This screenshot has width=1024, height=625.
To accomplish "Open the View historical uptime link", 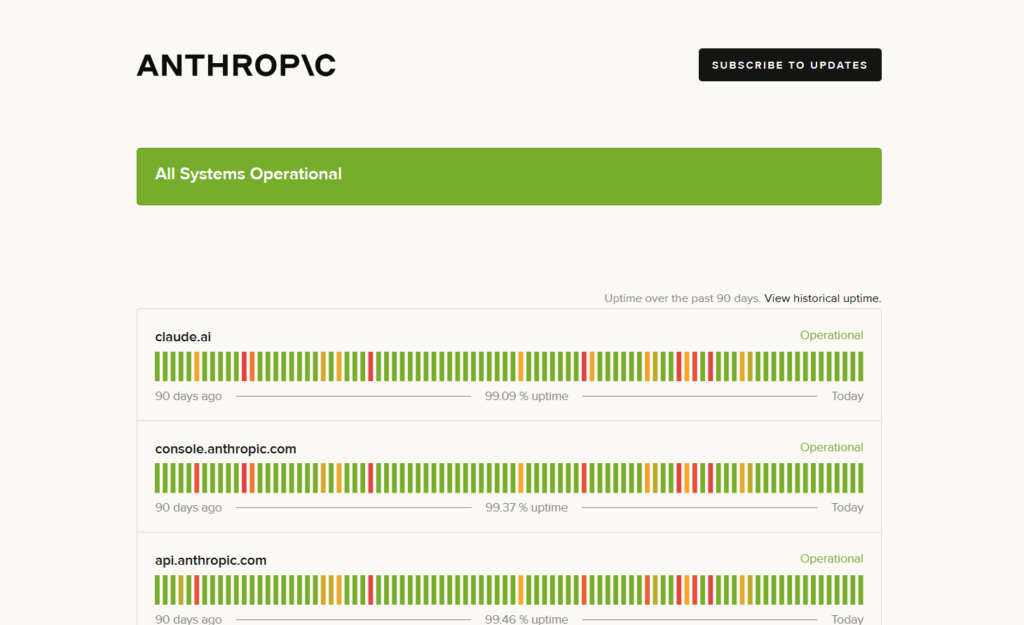I will pos(822,298).
